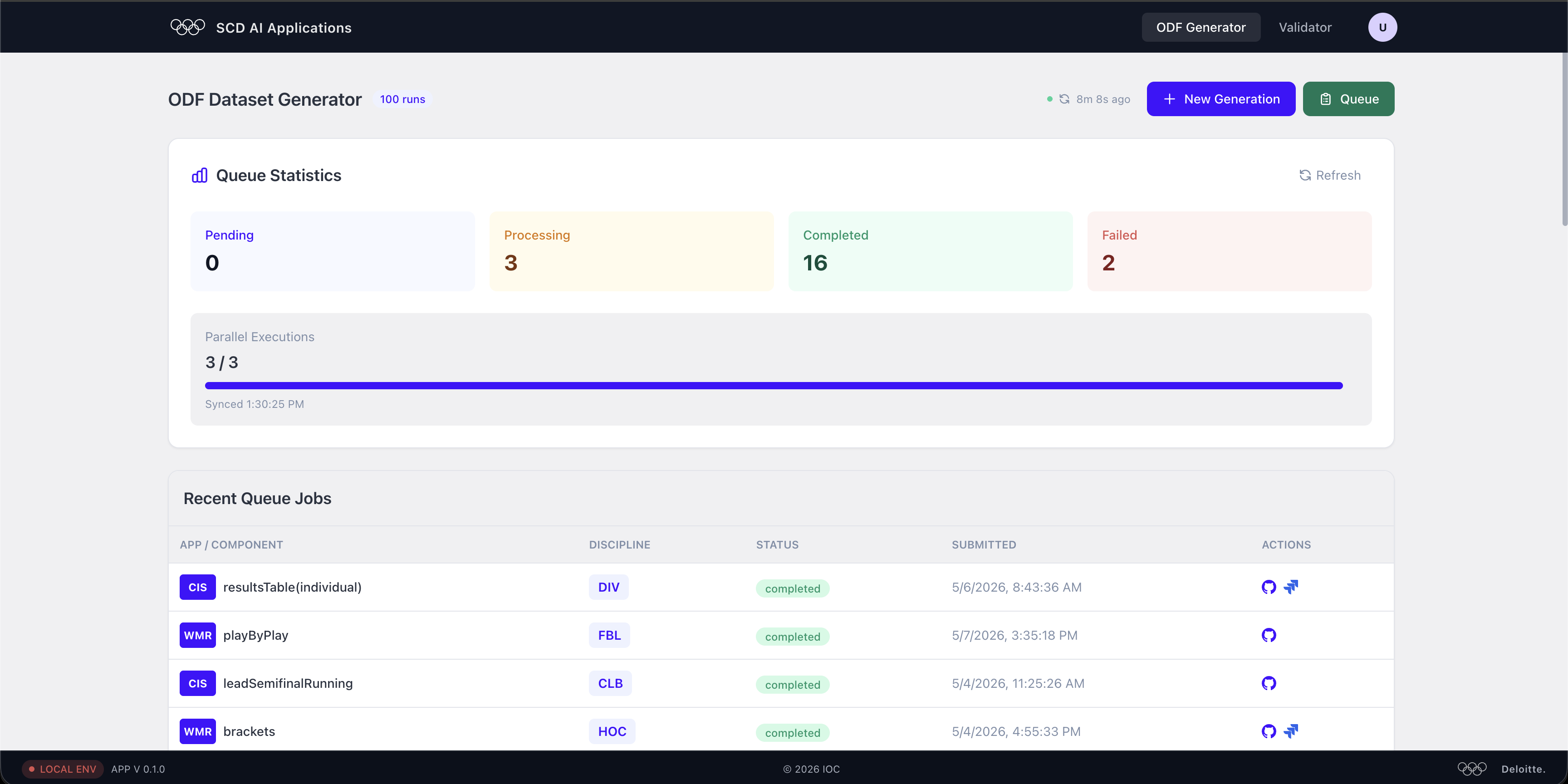This screenshot has width=1568, height=784.
Task: Click the 5/4/2026, 4:55:33 PM timestamp
Action: [x=1016, y=732]
